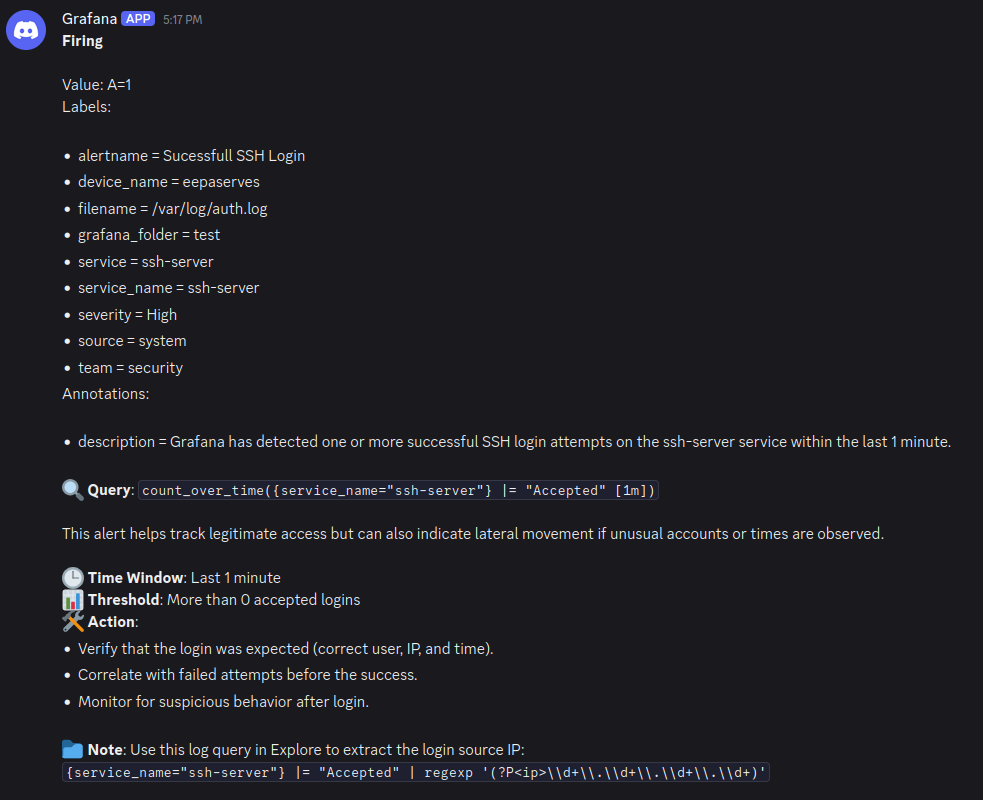Click the folder emoji beside Note
Viewport: 983px width, 800px height.
click(x=73, y=749)
